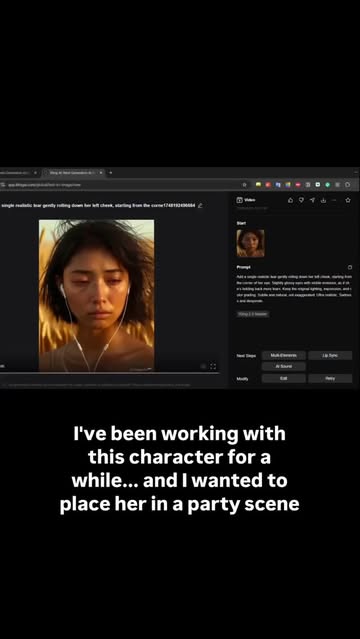Seek along the video progress bar
Image resolution: width=360 pixels, height=639 pixels.
click(x=109, y=372)
